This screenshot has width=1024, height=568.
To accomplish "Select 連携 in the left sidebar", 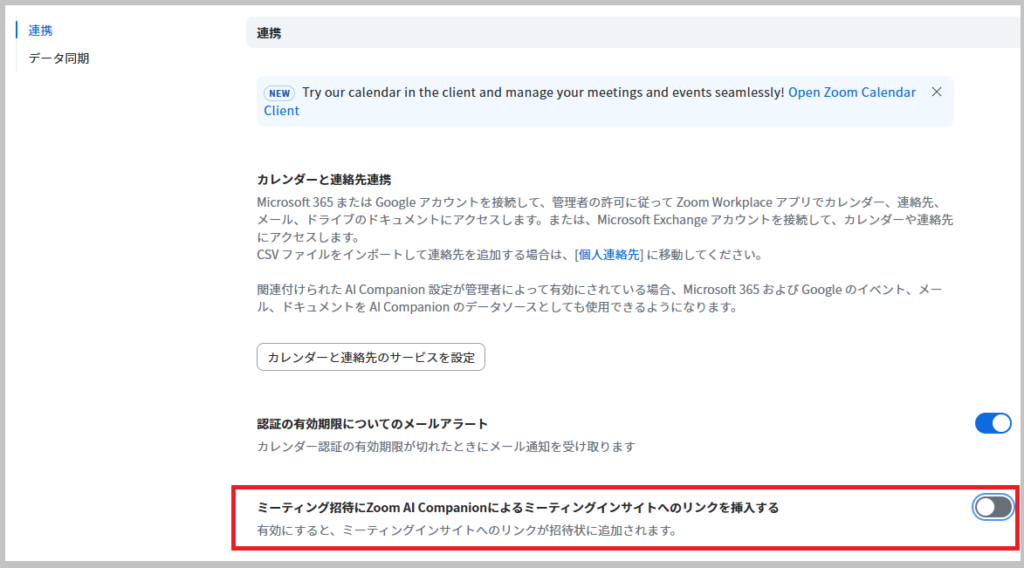I will pos(41,30).
